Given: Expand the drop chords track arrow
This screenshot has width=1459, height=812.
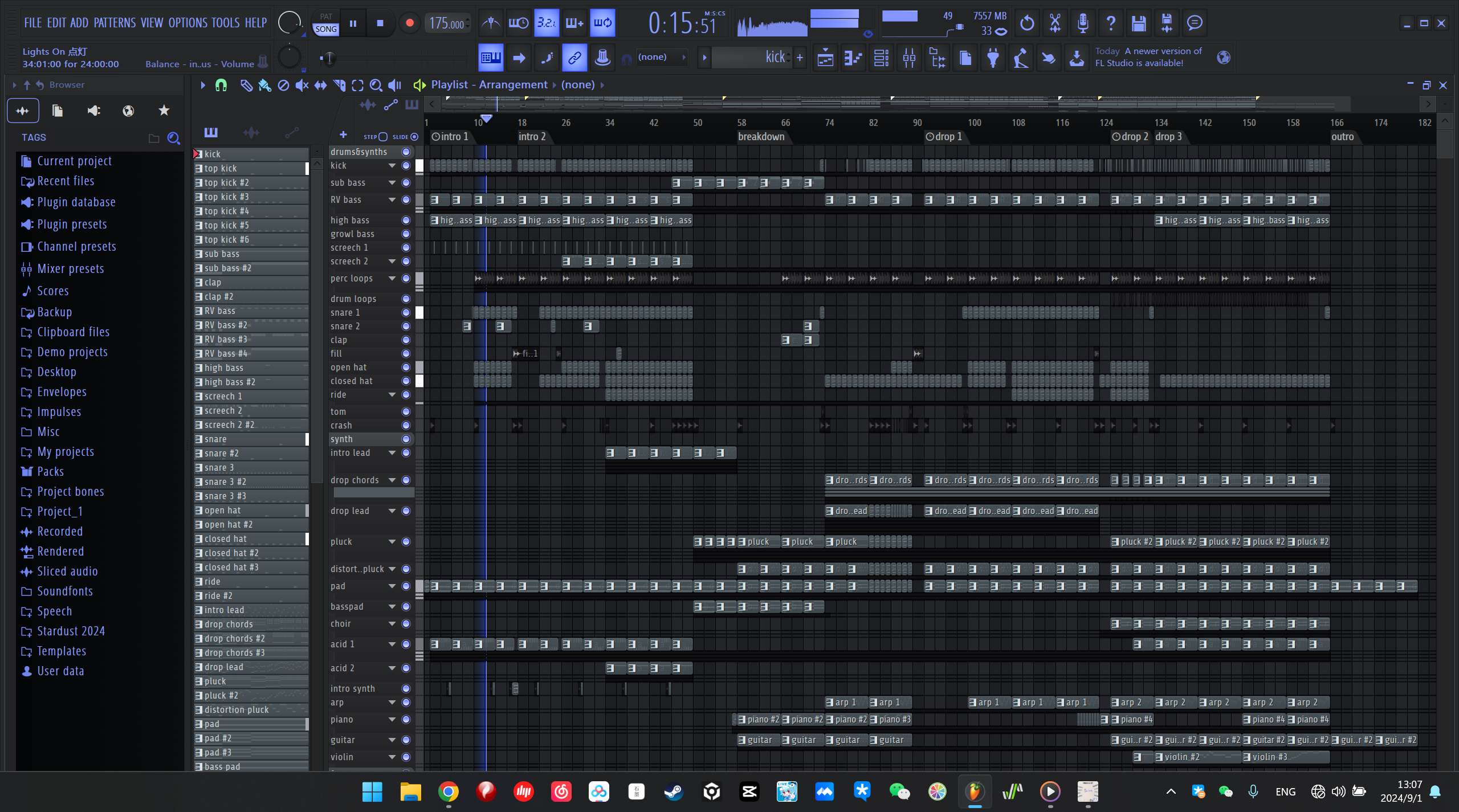Looking at the screenshot, I should coord(392,480).
